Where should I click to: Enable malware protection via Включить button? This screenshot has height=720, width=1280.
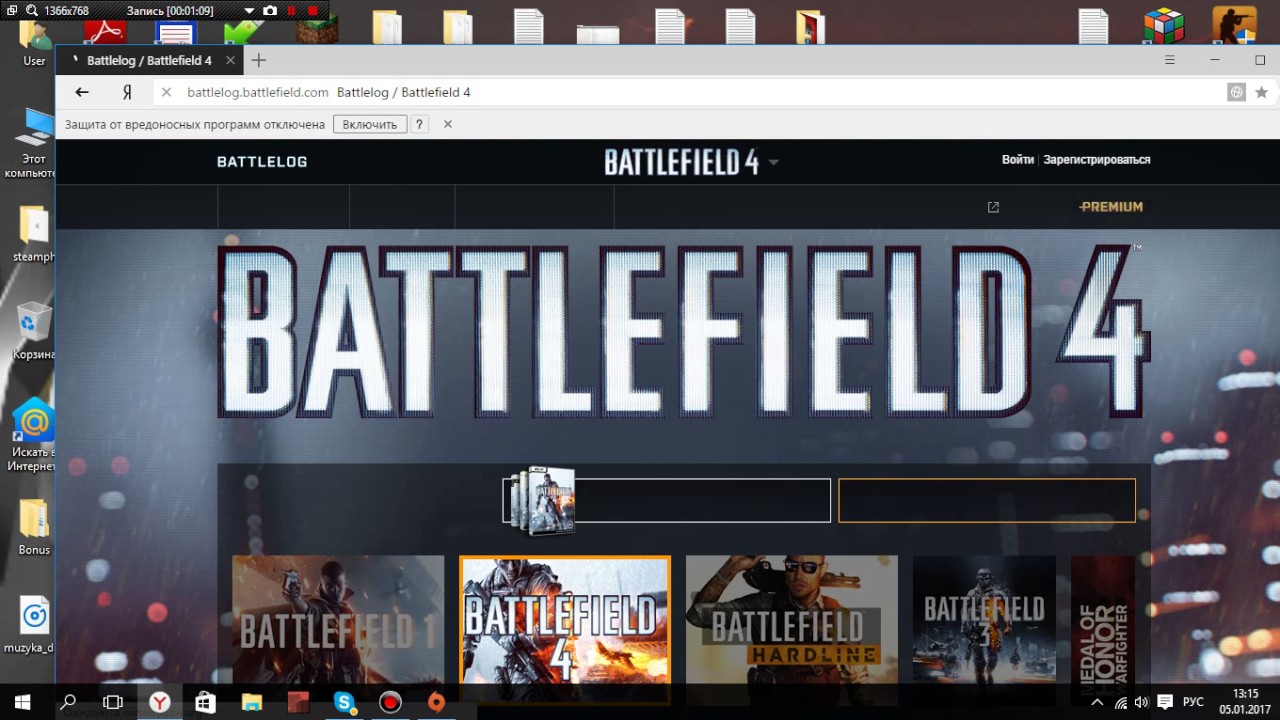coord(370,124)
